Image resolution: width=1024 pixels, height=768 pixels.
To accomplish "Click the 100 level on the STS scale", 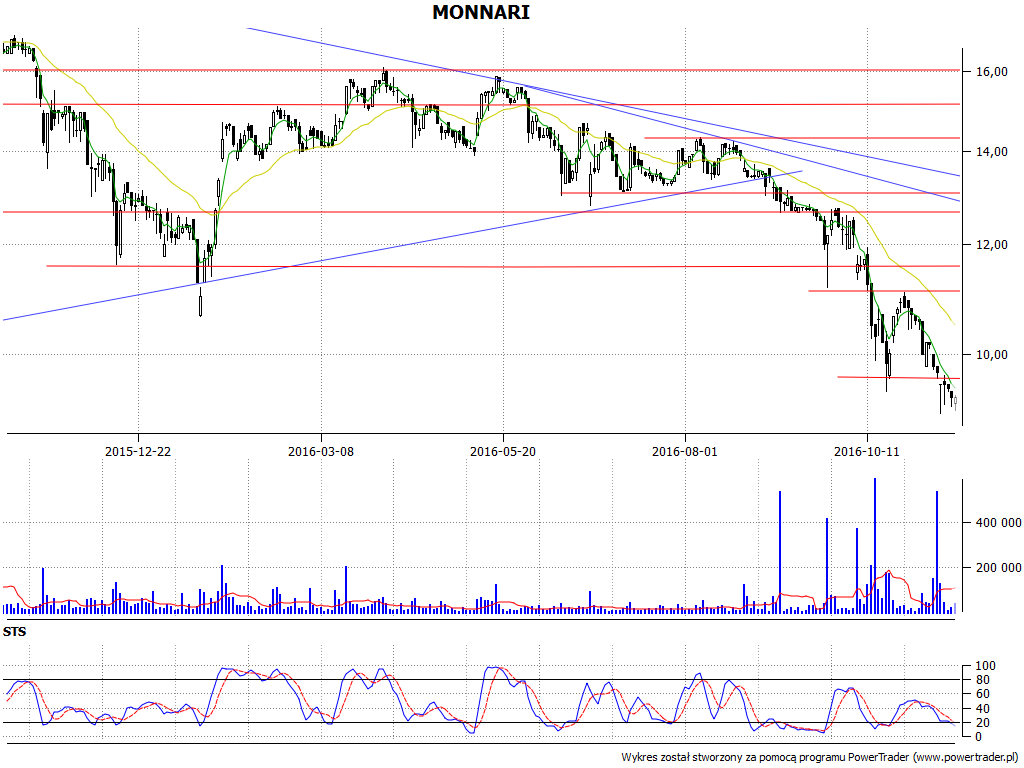I will (985, 666).
